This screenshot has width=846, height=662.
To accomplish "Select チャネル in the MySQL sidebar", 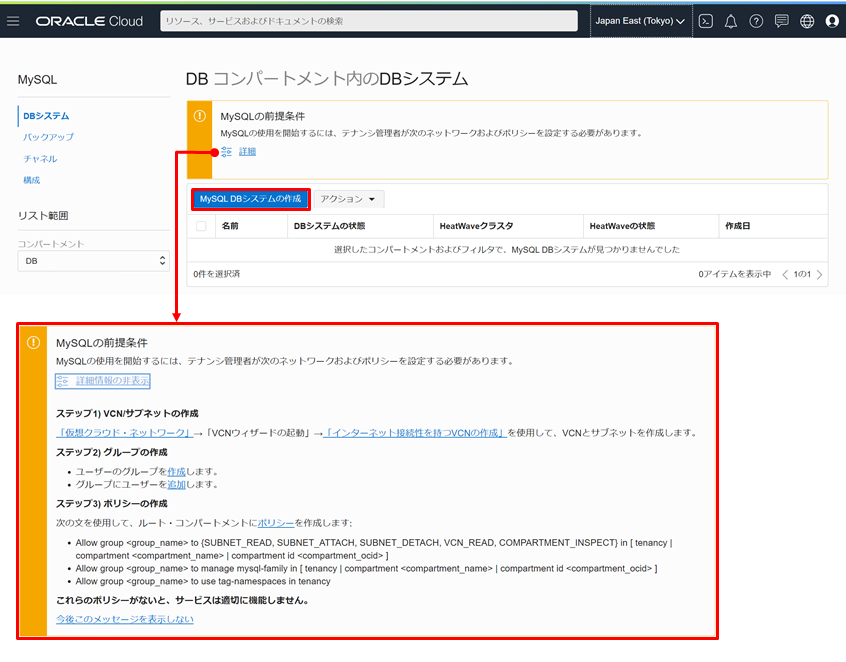I will click(x=40, y=159).
